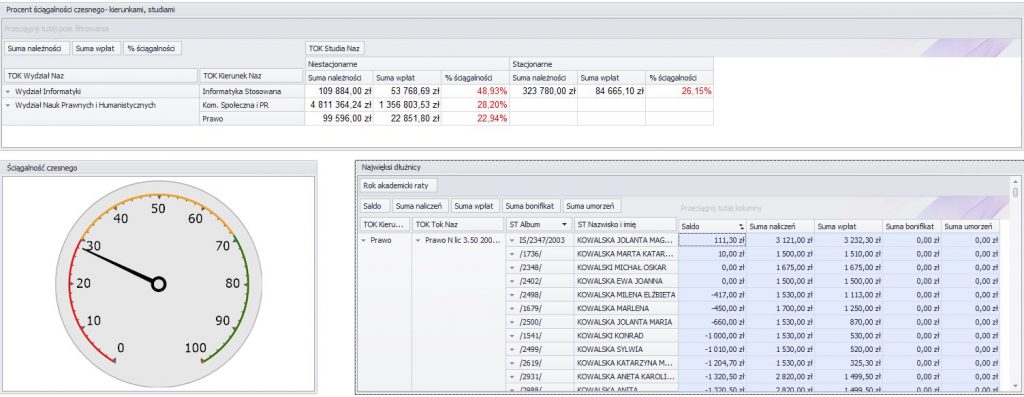1024x397 pixels.
Task: Collapse the IS/2347/2003 album row
Action: pos(513,240)
